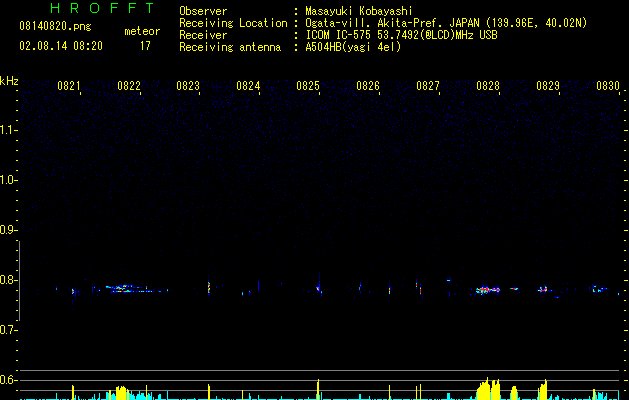This screenshot has width=629, height=400.
Task: Click the Ogata-vill. Akita-Pref. JAPAN location text
Action: (x=446, y=23)
